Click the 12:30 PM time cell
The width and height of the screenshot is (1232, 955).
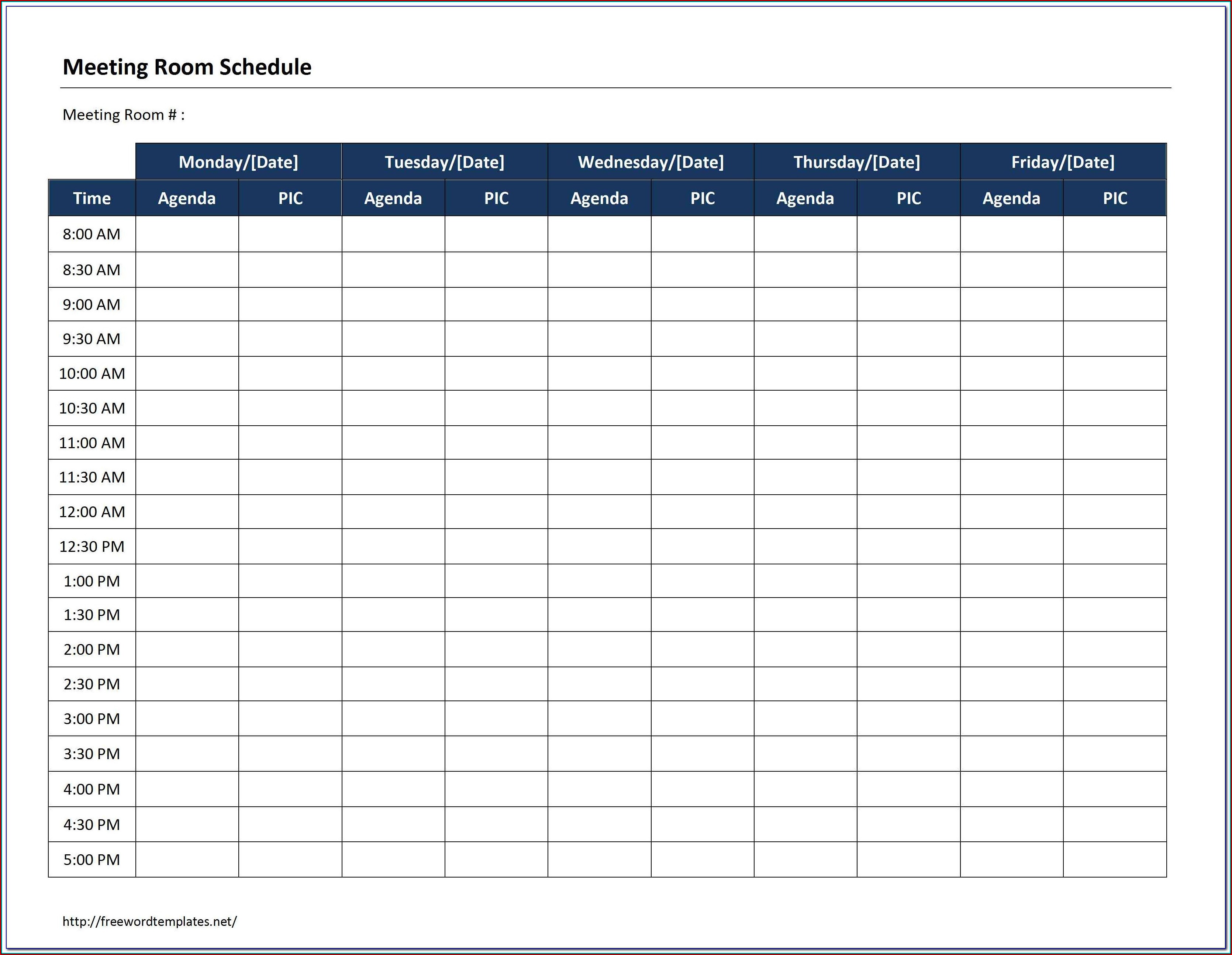tap(92, 546)
